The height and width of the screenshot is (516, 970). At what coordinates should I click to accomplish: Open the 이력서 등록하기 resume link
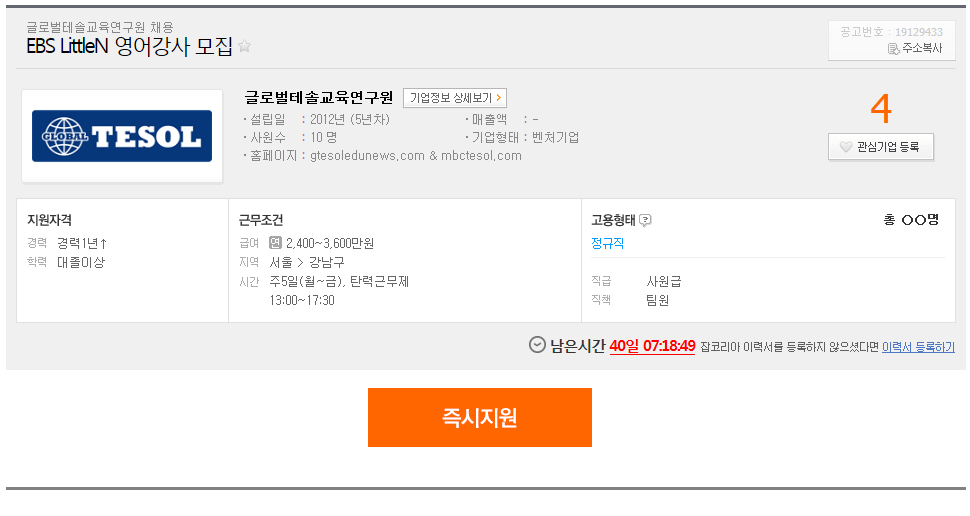(918, 347)
